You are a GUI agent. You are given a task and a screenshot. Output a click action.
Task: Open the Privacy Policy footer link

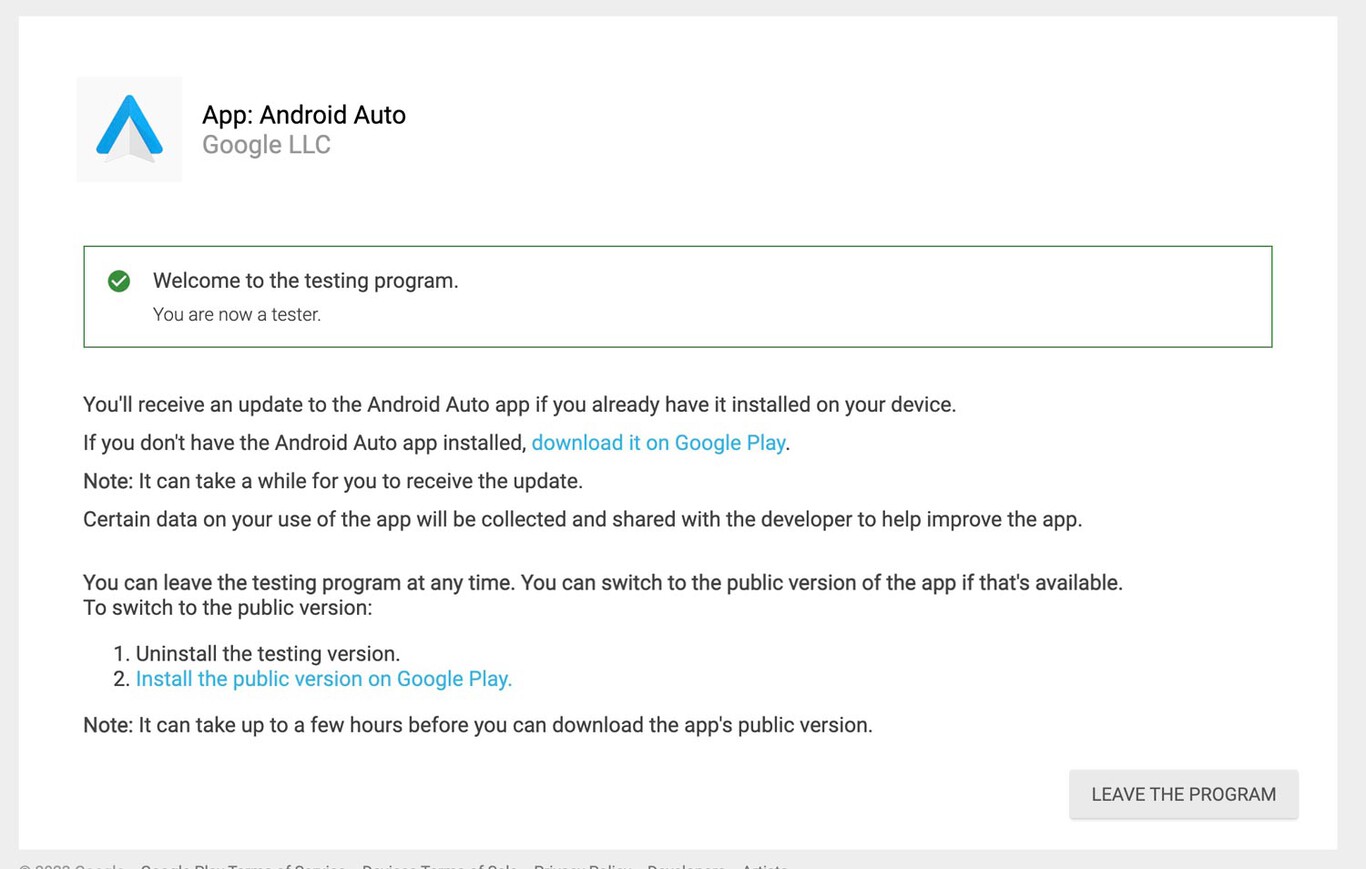(x=582, y=867)
